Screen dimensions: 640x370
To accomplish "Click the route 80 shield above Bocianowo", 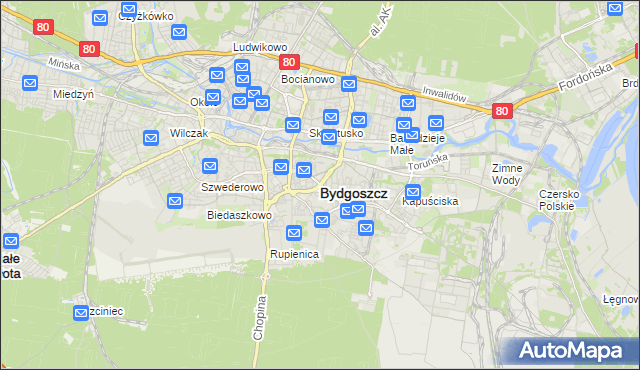I will [289, 62].
